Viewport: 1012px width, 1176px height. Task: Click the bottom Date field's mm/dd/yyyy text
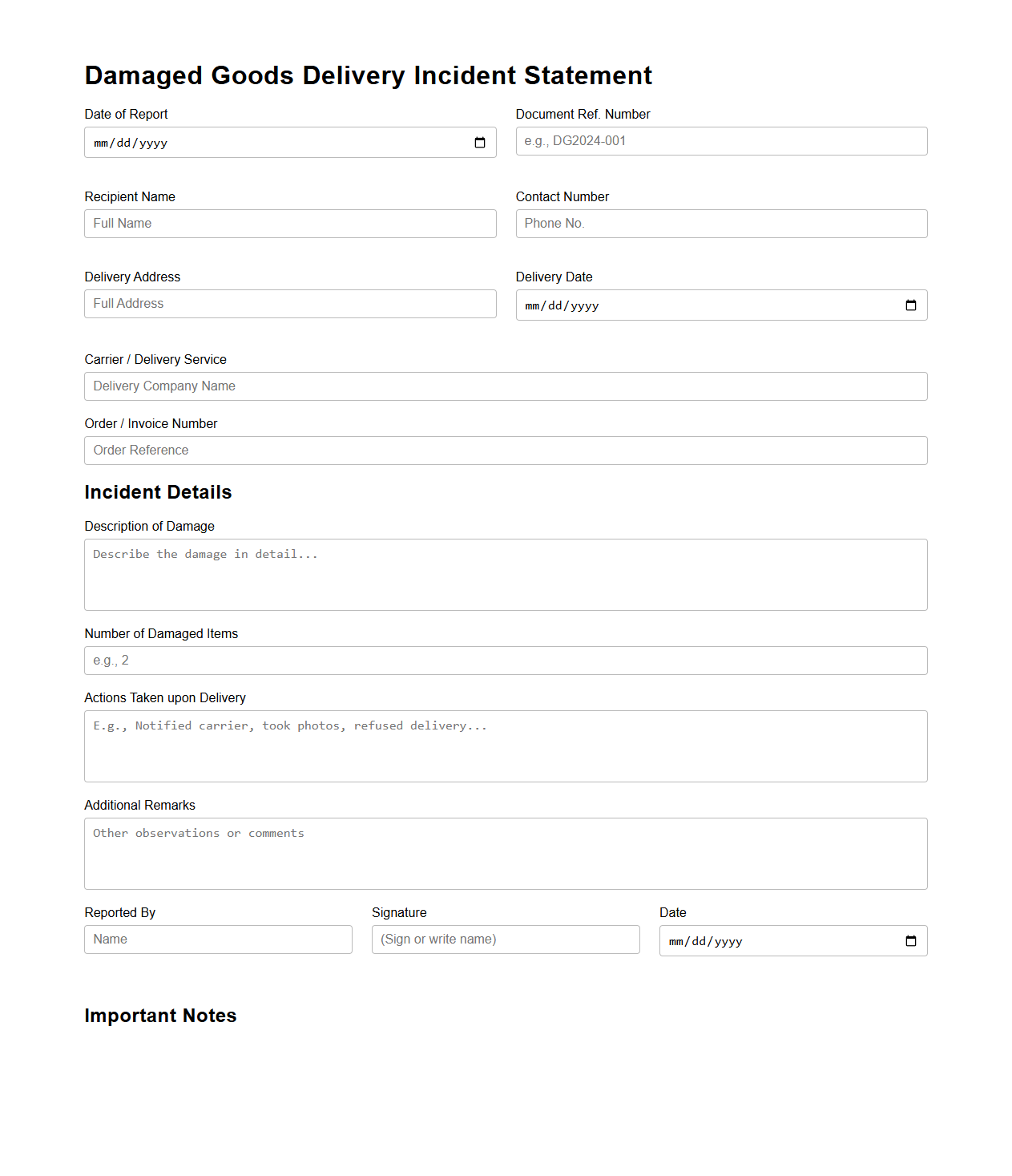point(705,942)
